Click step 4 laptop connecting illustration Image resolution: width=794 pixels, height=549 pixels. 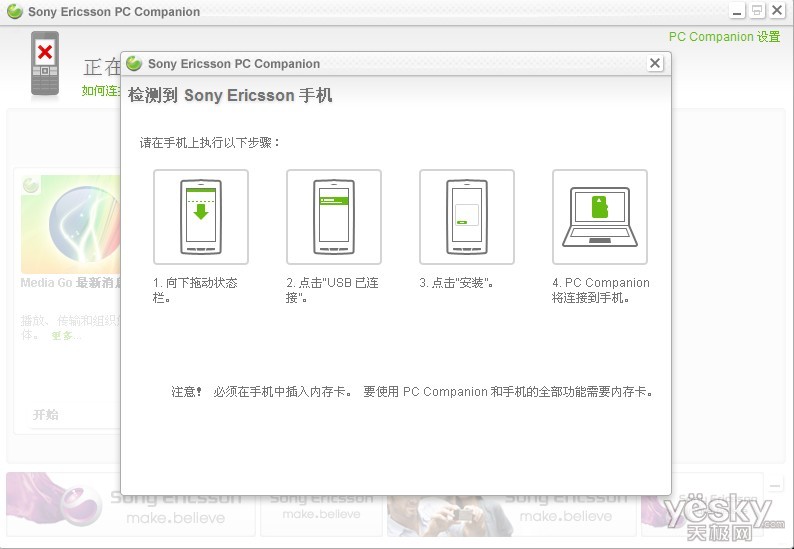(x=600, y=217)
